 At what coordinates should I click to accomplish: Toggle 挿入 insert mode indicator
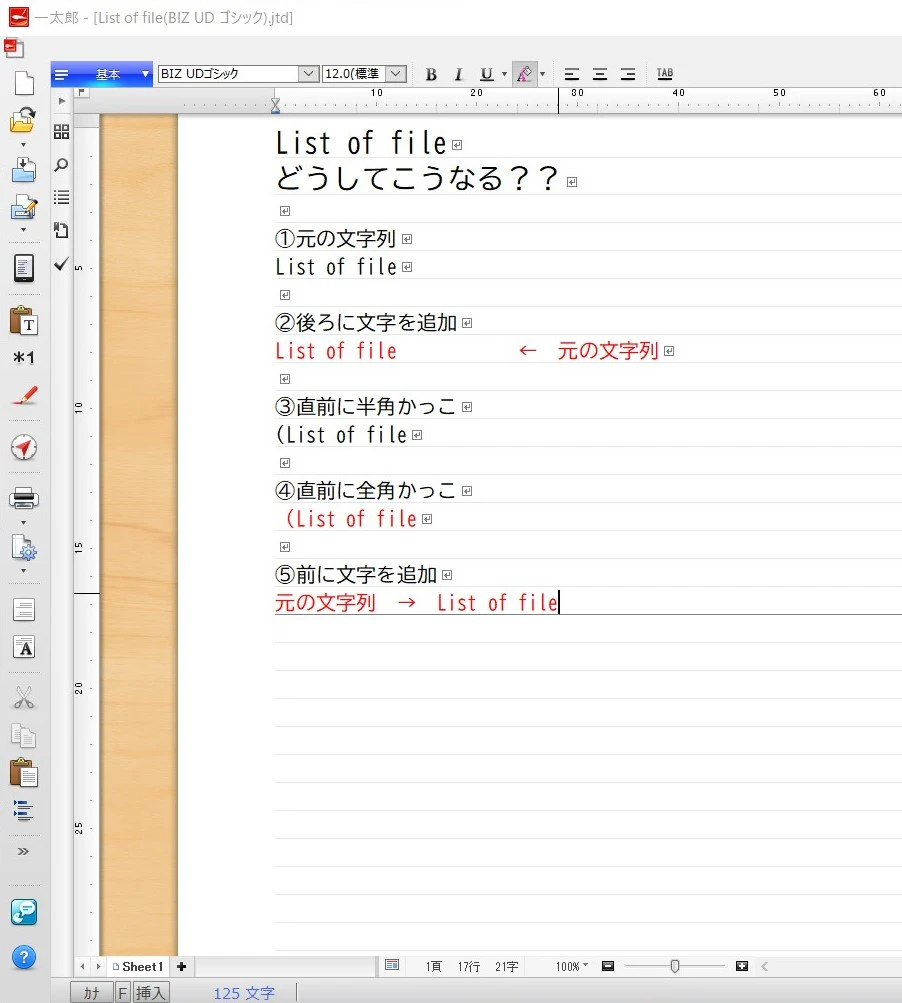coord(151,992)
